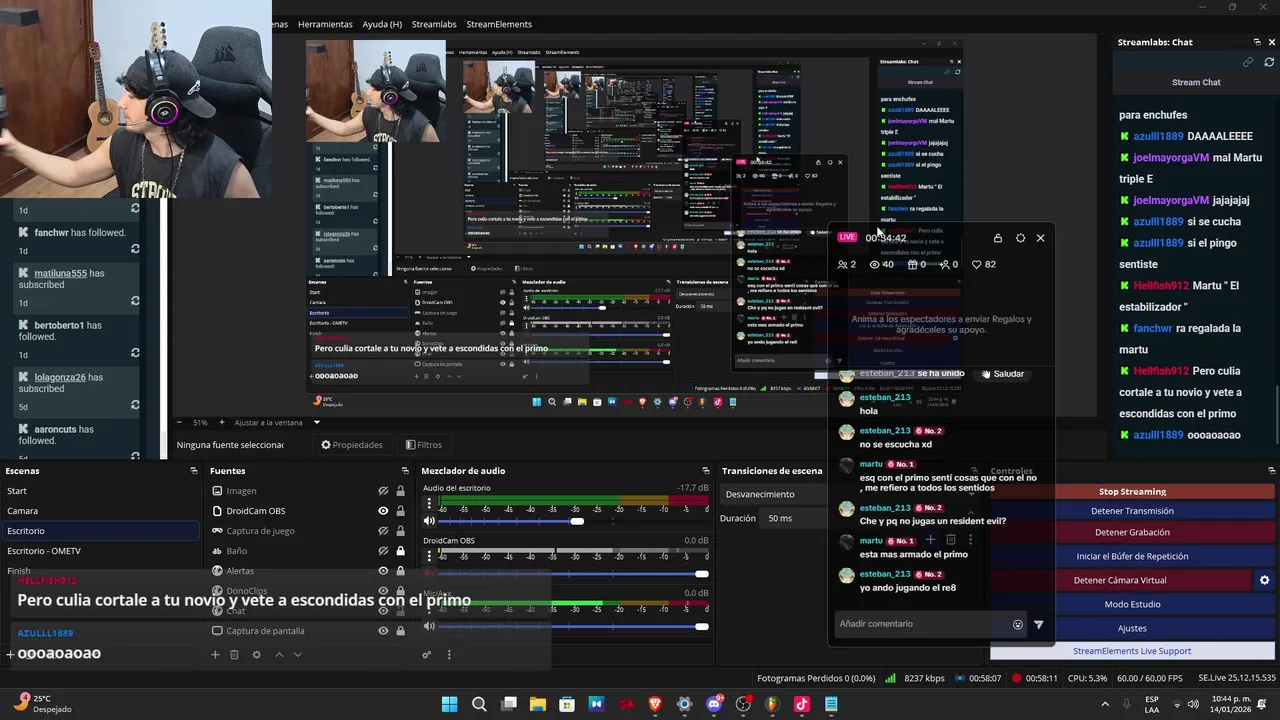Hide the Alertas source
This screenshot has height=720, width=1280.
383,571
